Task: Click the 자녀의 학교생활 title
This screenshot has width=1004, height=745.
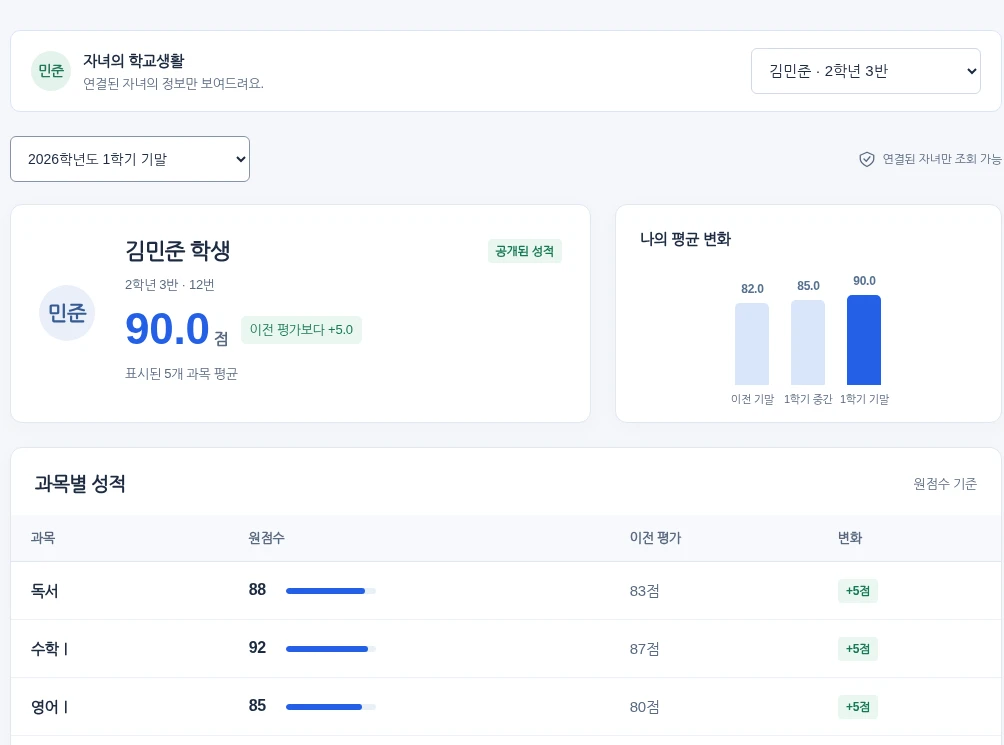Action: click(134, 61)
